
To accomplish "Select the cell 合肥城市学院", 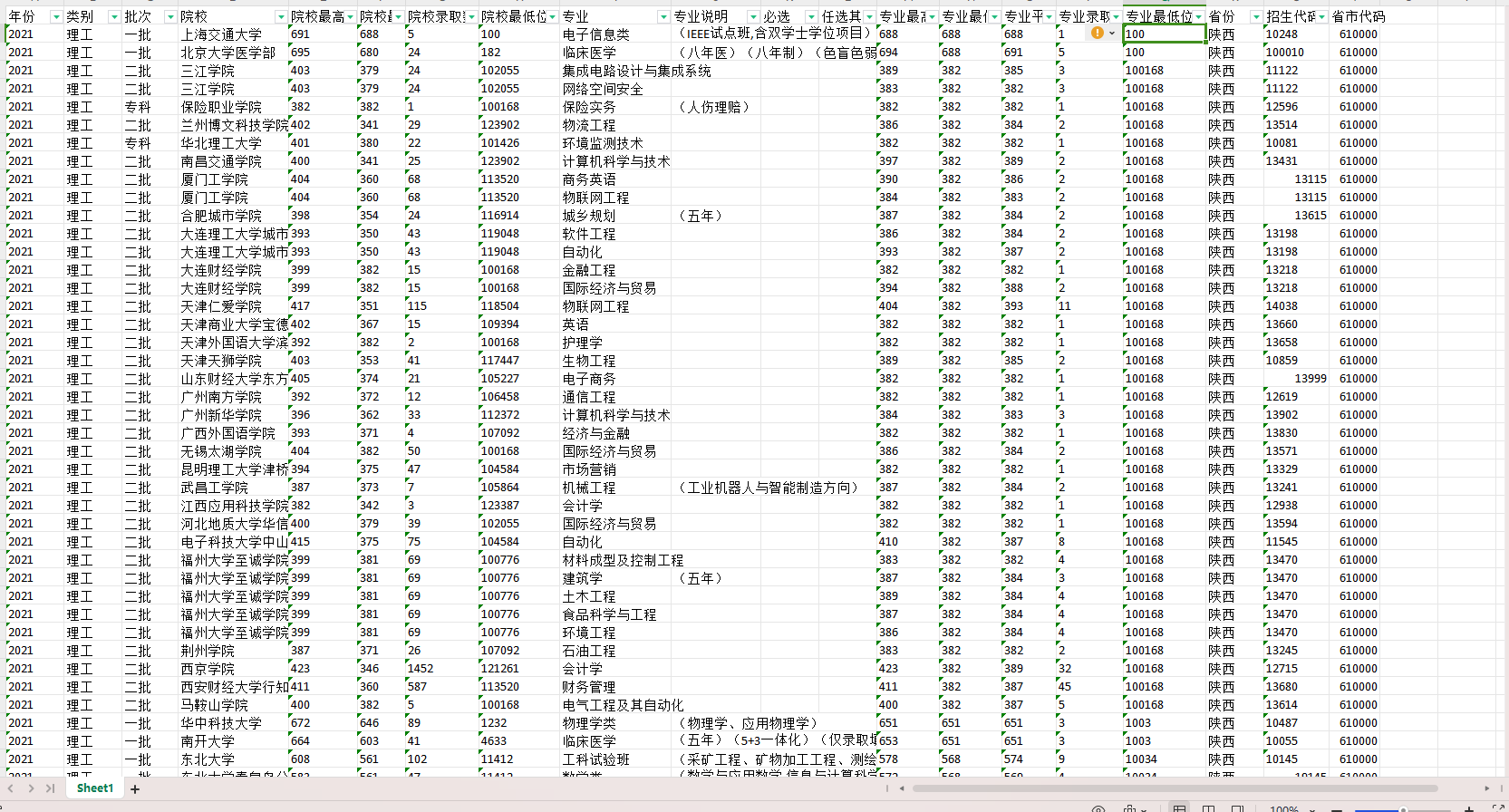I will pos(233,216).
